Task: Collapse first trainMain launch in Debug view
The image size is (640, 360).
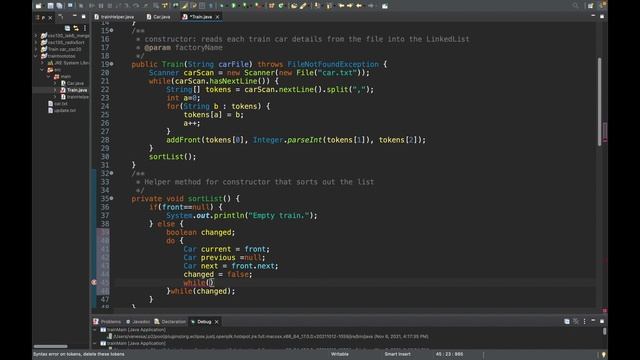Action: tap(95, 330)
